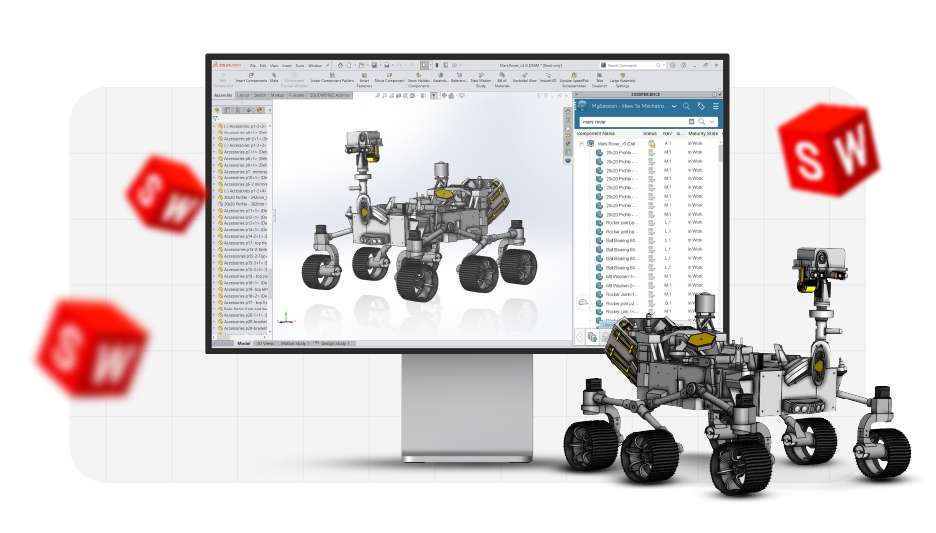Click the New document icon
This screenshot has height=533, width=936.
coord(350,65)
